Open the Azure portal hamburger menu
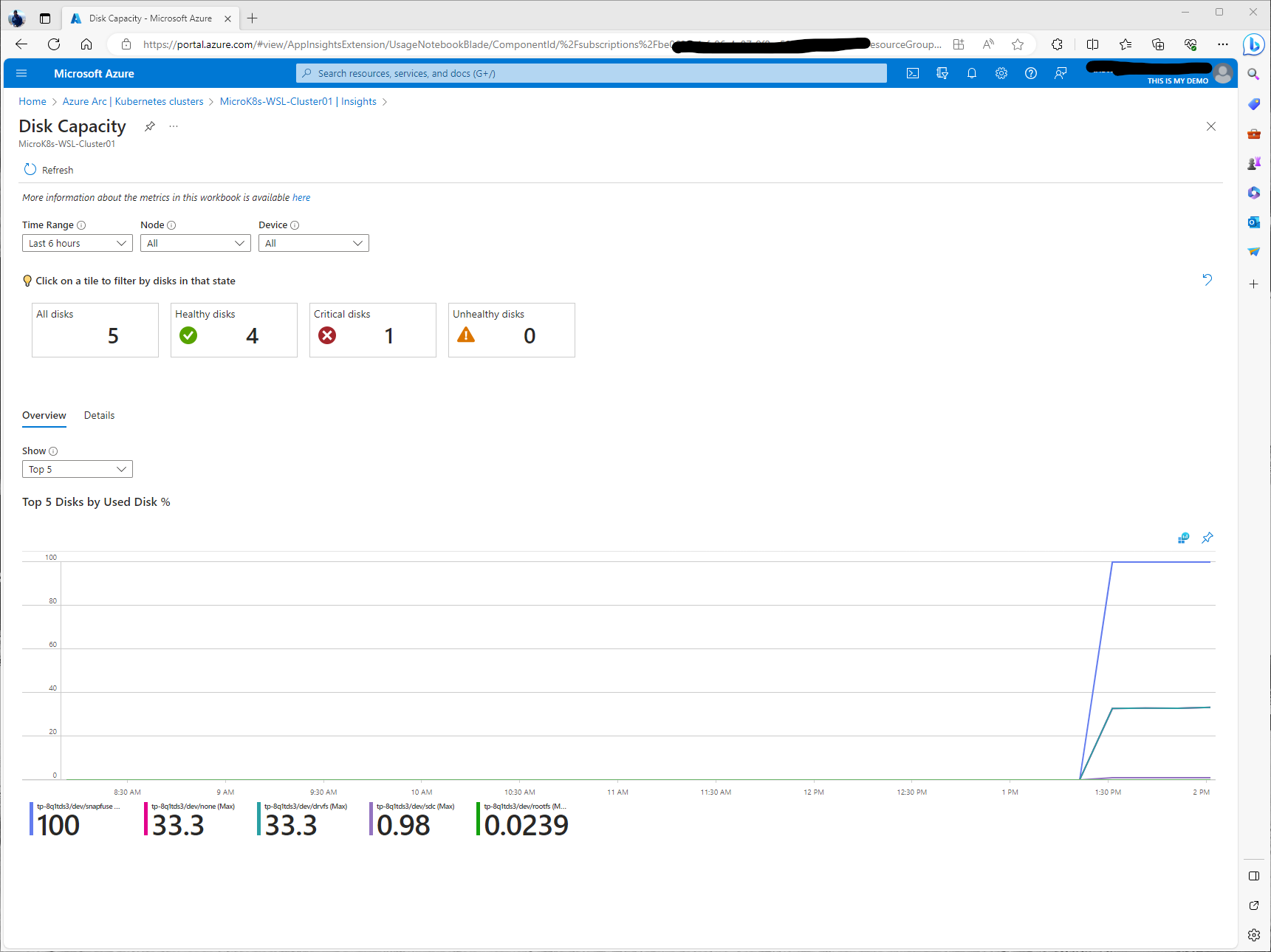1271x952 pixels. pyautogui.click(x=21, y=73)
